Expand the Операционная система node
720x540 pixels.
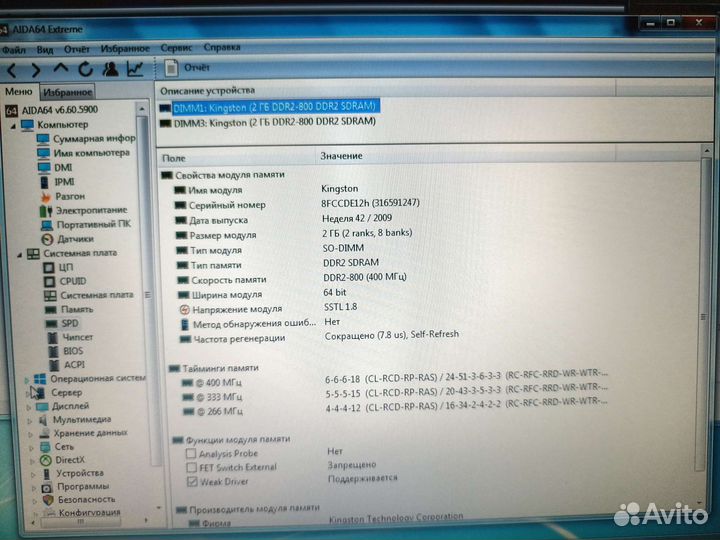(x=27, y=380)
